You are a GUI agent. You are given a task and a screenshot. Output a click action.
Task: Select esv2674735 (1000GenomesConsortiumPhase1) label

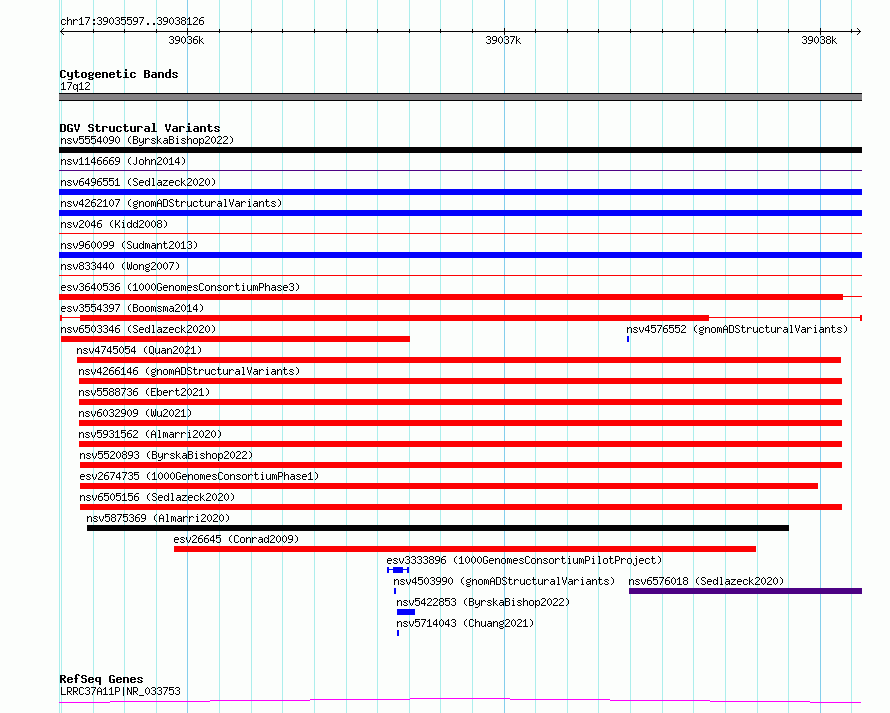click(199, 476)
